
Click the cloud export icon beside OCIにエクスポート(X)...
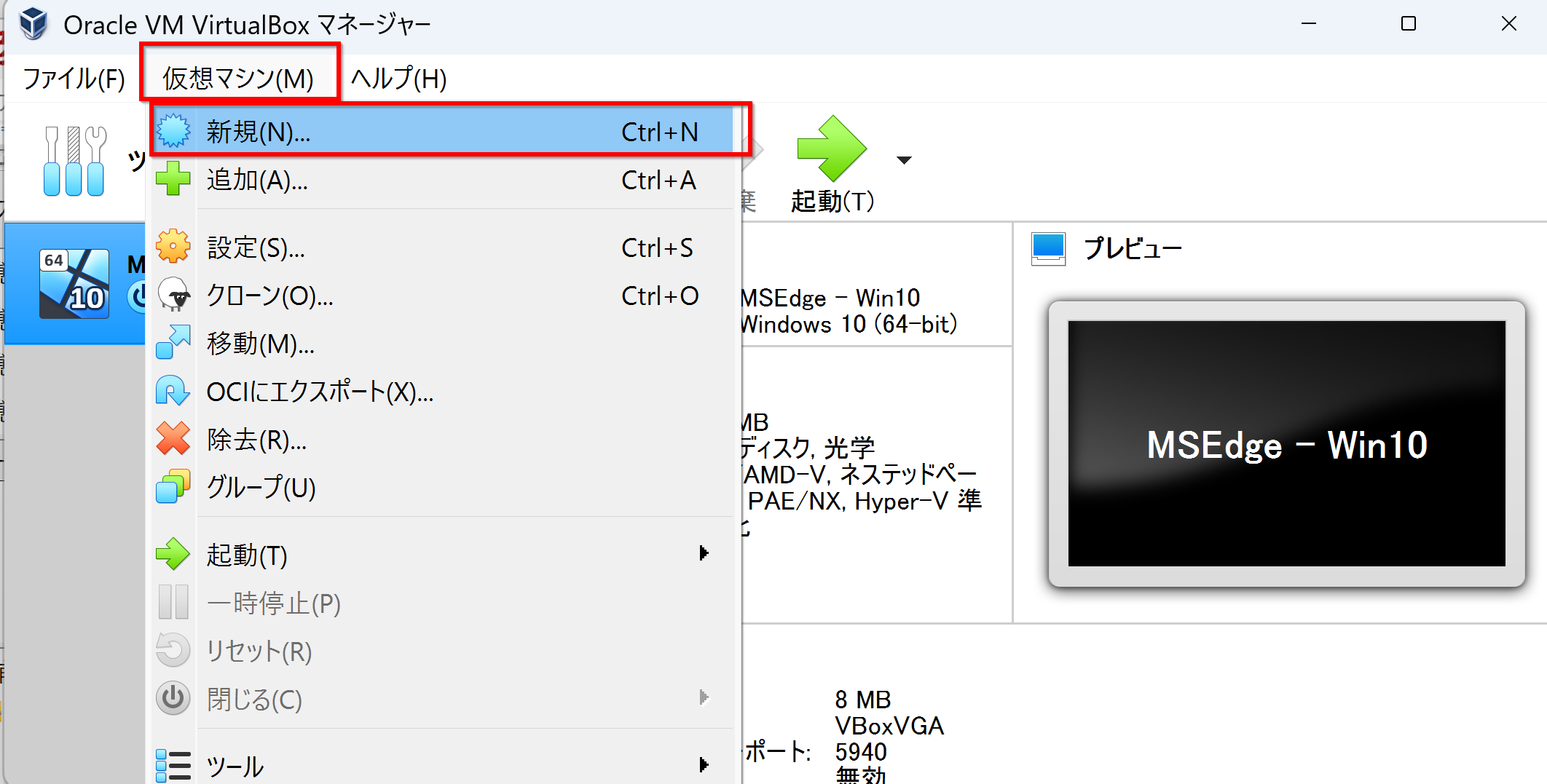[173, 391]
